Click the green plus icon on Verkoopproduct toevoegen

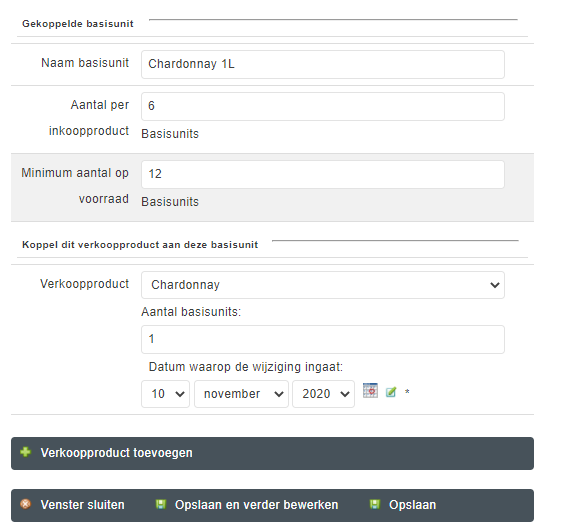(25, 452)
